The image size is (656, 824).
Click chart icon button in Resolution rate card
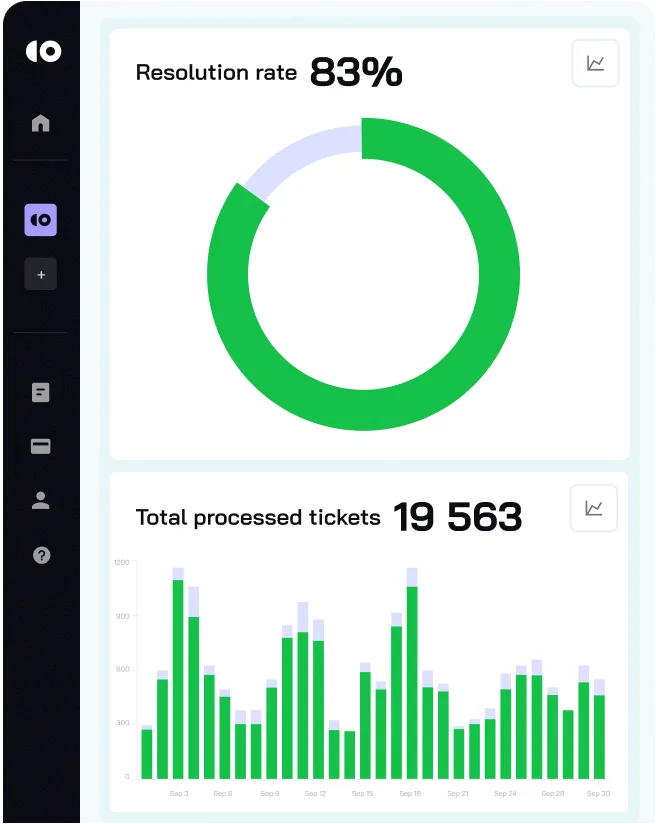pos(595,63)
